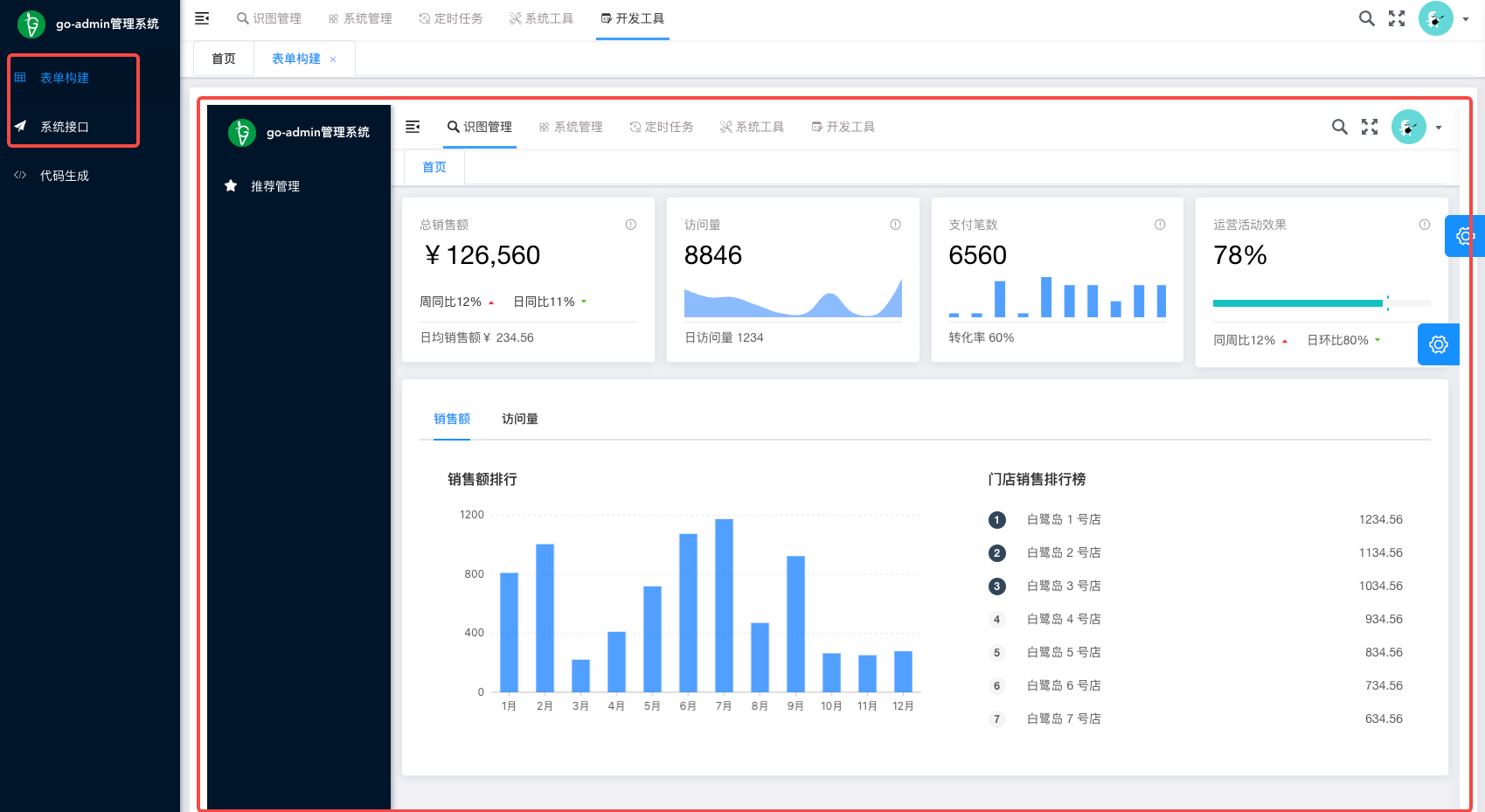This screenshot has width=1485, height=812.
Task: Click the 日同比11% trend indicator arrow
Action: click(584, 302)
